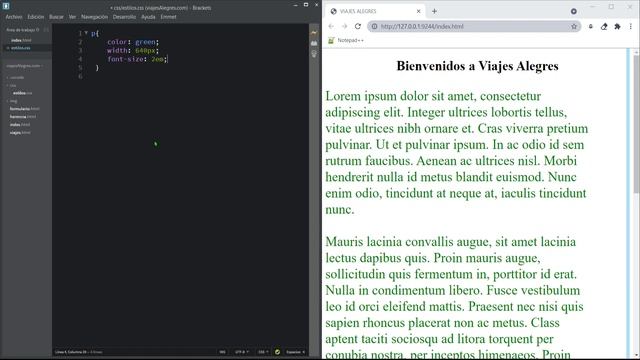Click the third icon in Brackets right toolbar

pos(314,54)
